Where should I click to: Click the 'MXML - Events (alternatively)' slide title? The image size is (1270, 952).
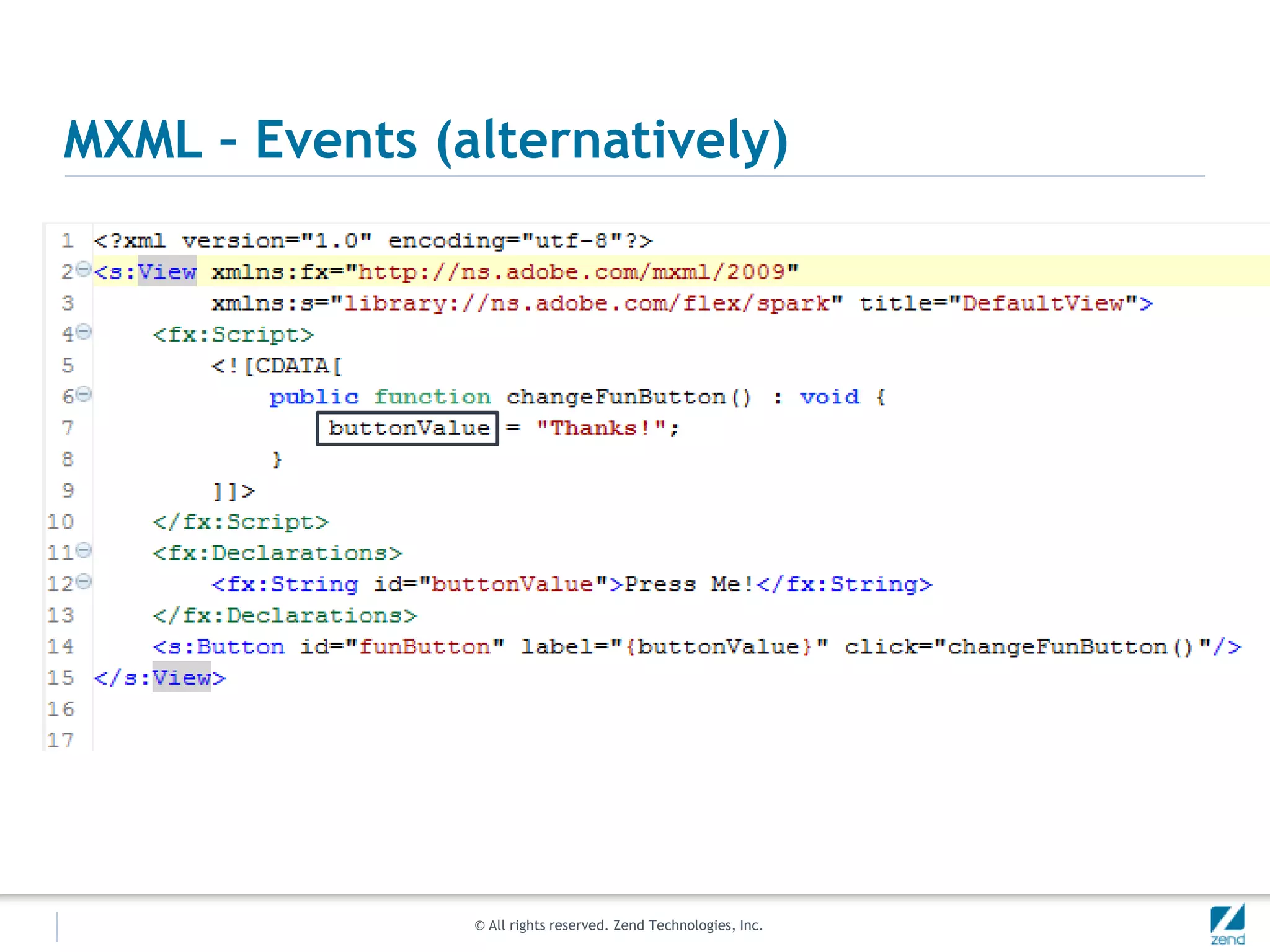(x=426, y=141)
